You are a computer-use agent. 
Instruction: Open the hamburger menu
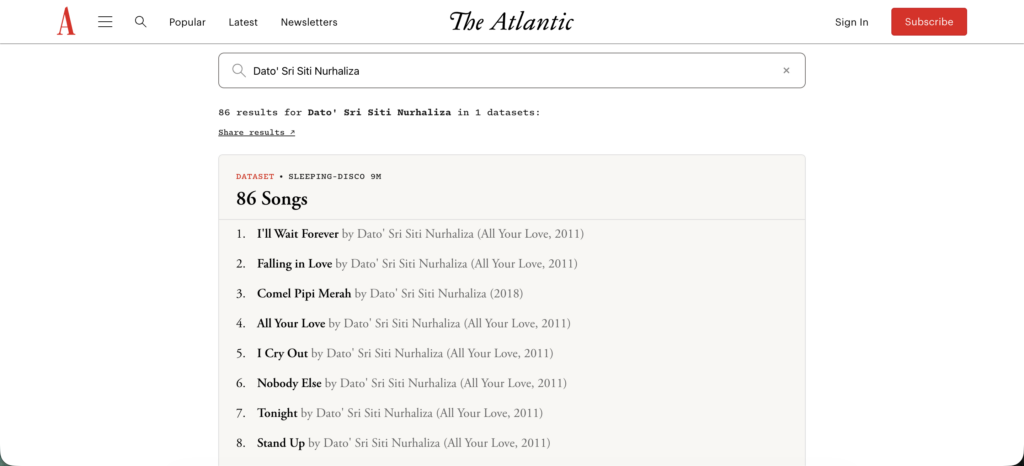[105, 22]
